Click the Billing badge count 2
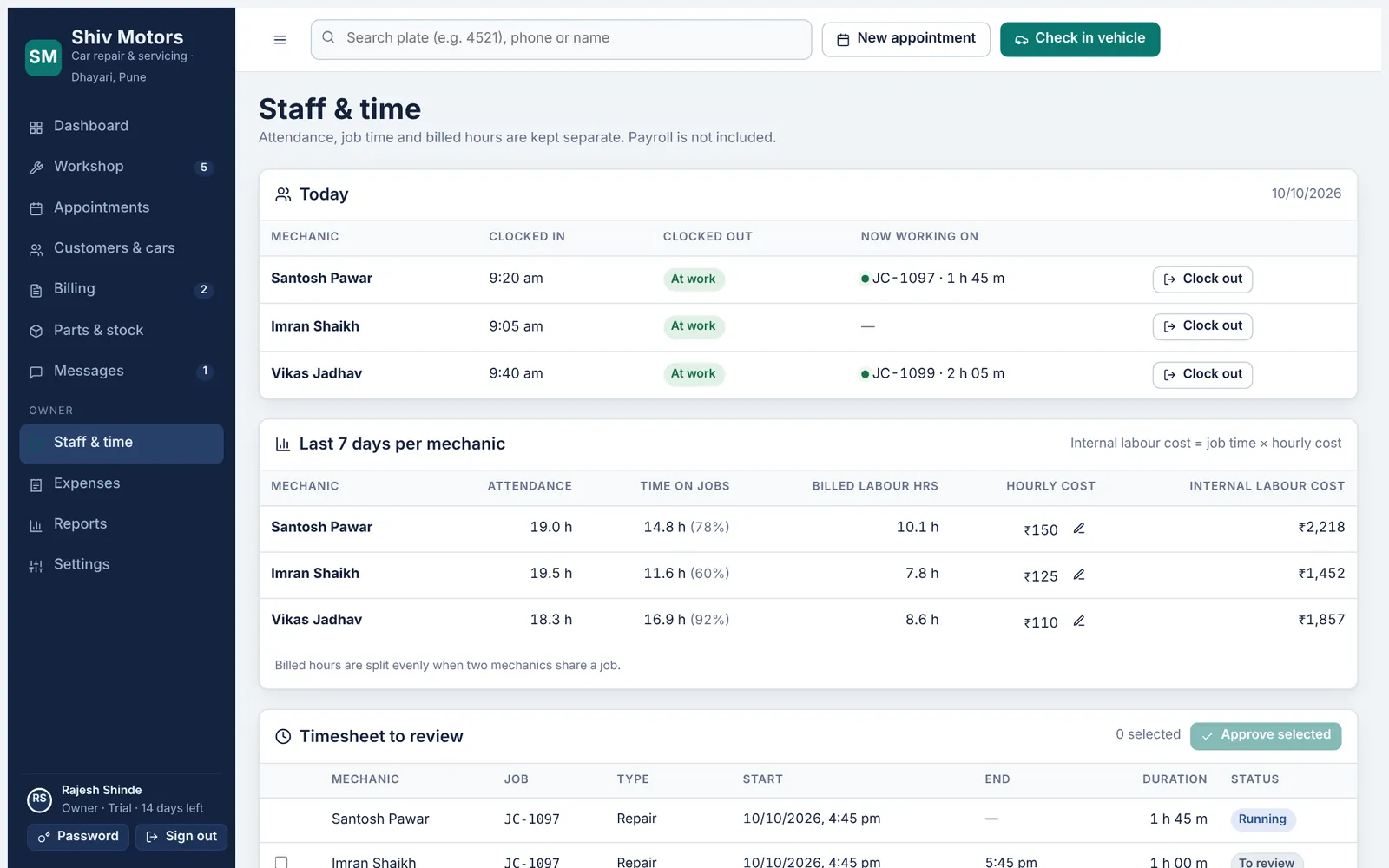 click(x=204, y=290)
